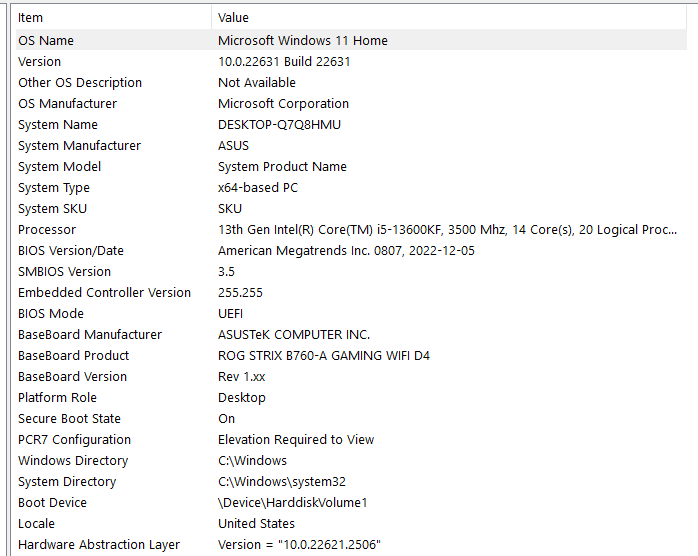Select the BaseBoard Manufacturer row label
This screenshot has width=698, height=556.
pyautogui.click(x=90, y=334)
